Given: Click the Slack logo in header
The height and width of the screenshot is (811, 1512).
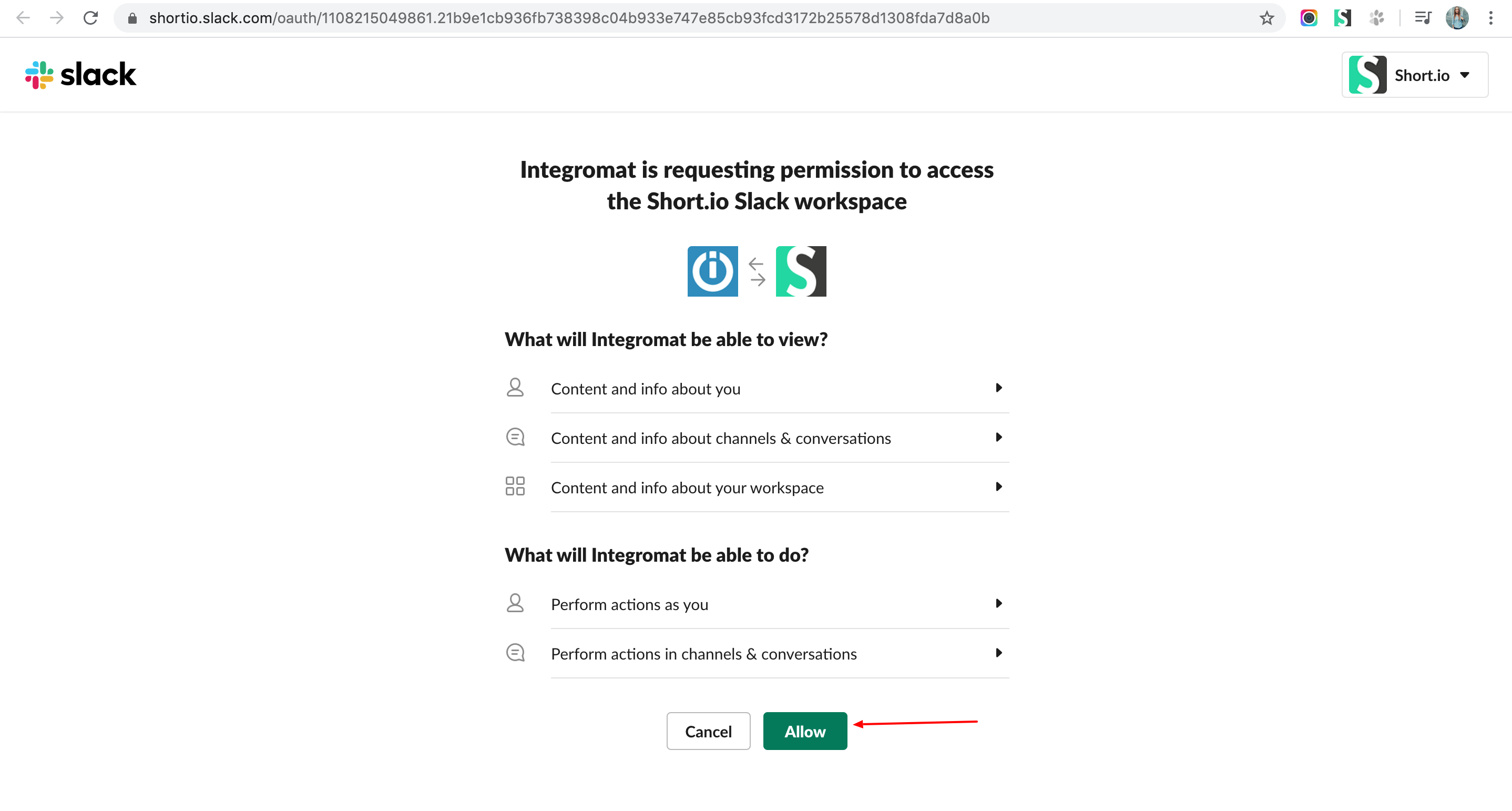Looking at the screenshot, I should 80,75.
